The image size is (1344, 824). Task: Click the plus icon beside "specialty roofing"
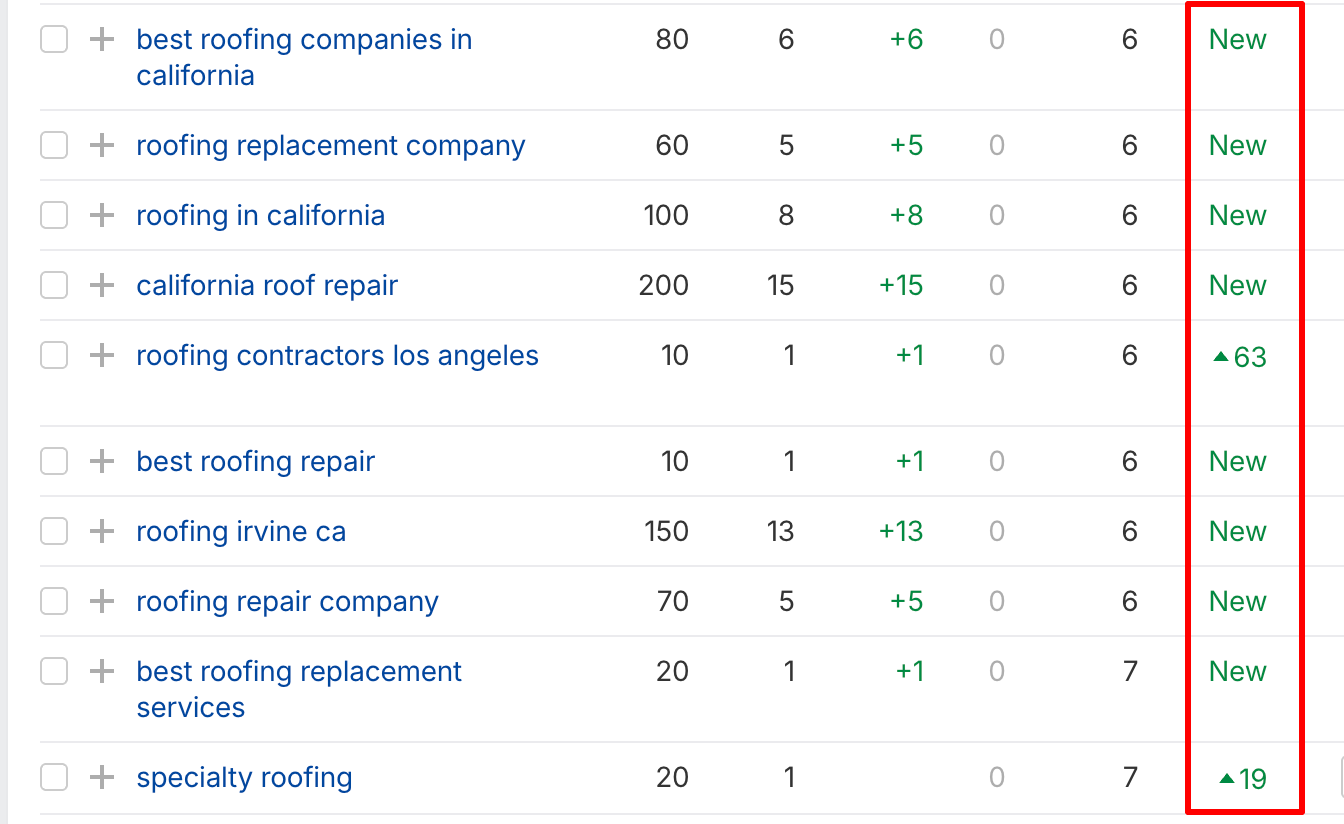coord(101,777)
